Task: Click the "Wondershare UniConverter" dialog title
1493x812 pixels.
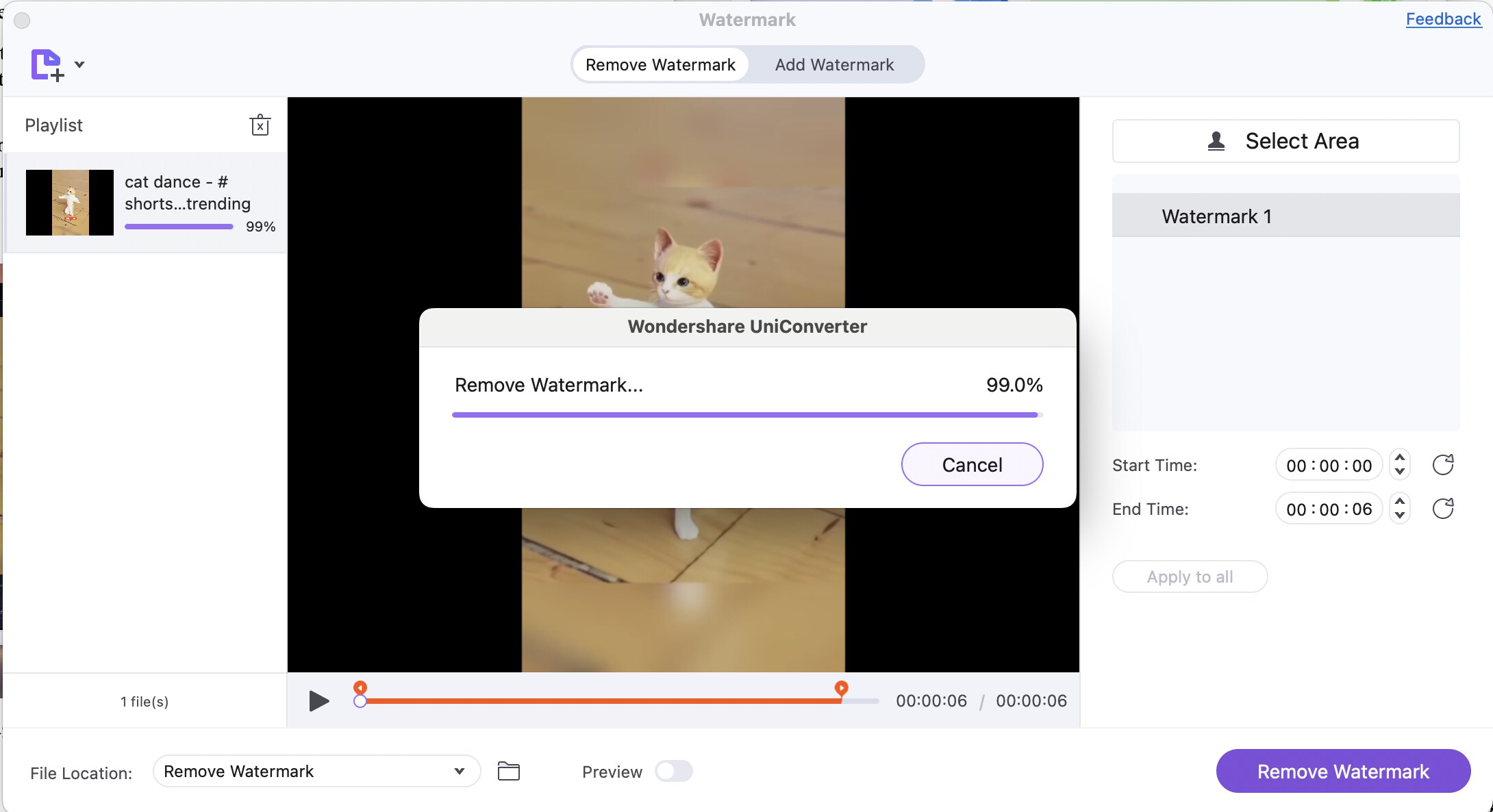Action: click(x=747, y=327)
